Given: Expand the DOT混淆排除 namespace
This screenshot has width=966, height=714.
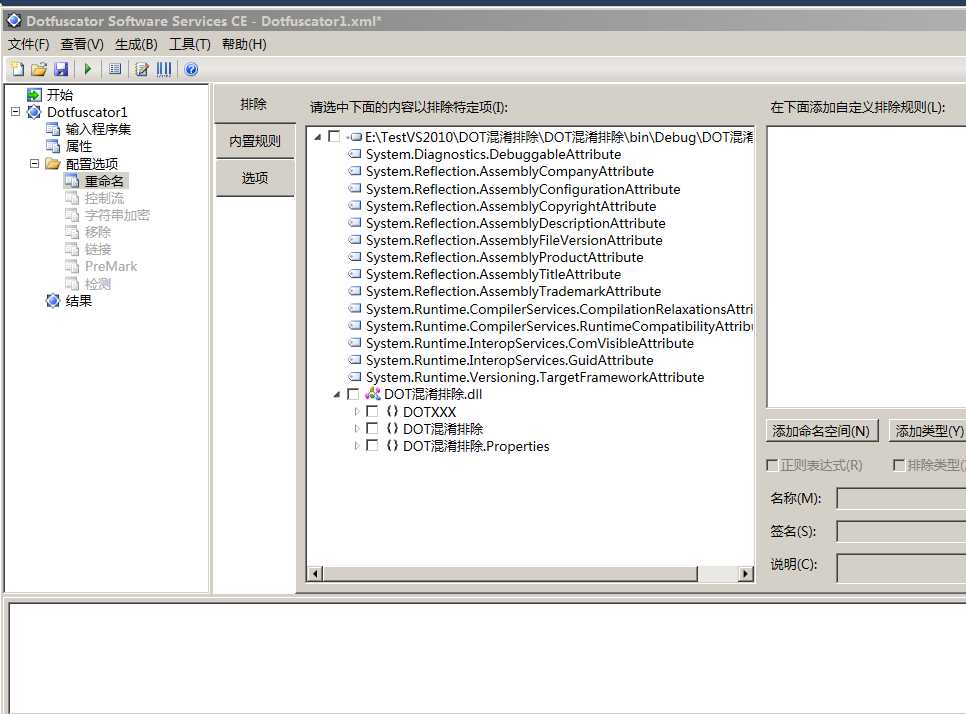Looking at the screenshot, I should [357, 428].
